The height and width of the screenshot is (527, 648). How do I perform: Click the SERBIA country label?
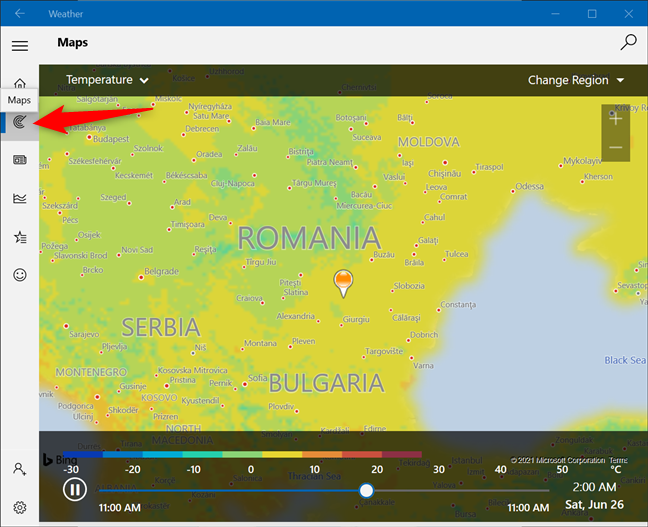161,327
